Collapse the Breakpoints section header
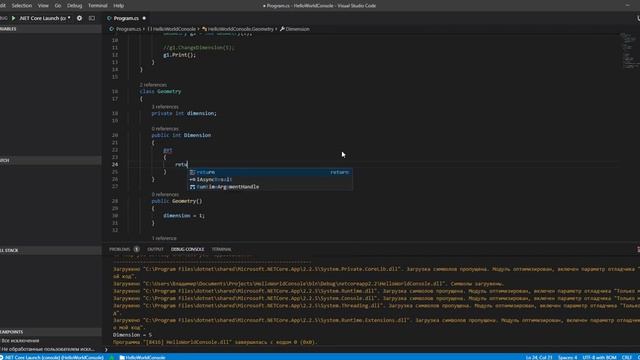Image resolution: width=640 pixels, height=360 pixels. tap(51, 332)
